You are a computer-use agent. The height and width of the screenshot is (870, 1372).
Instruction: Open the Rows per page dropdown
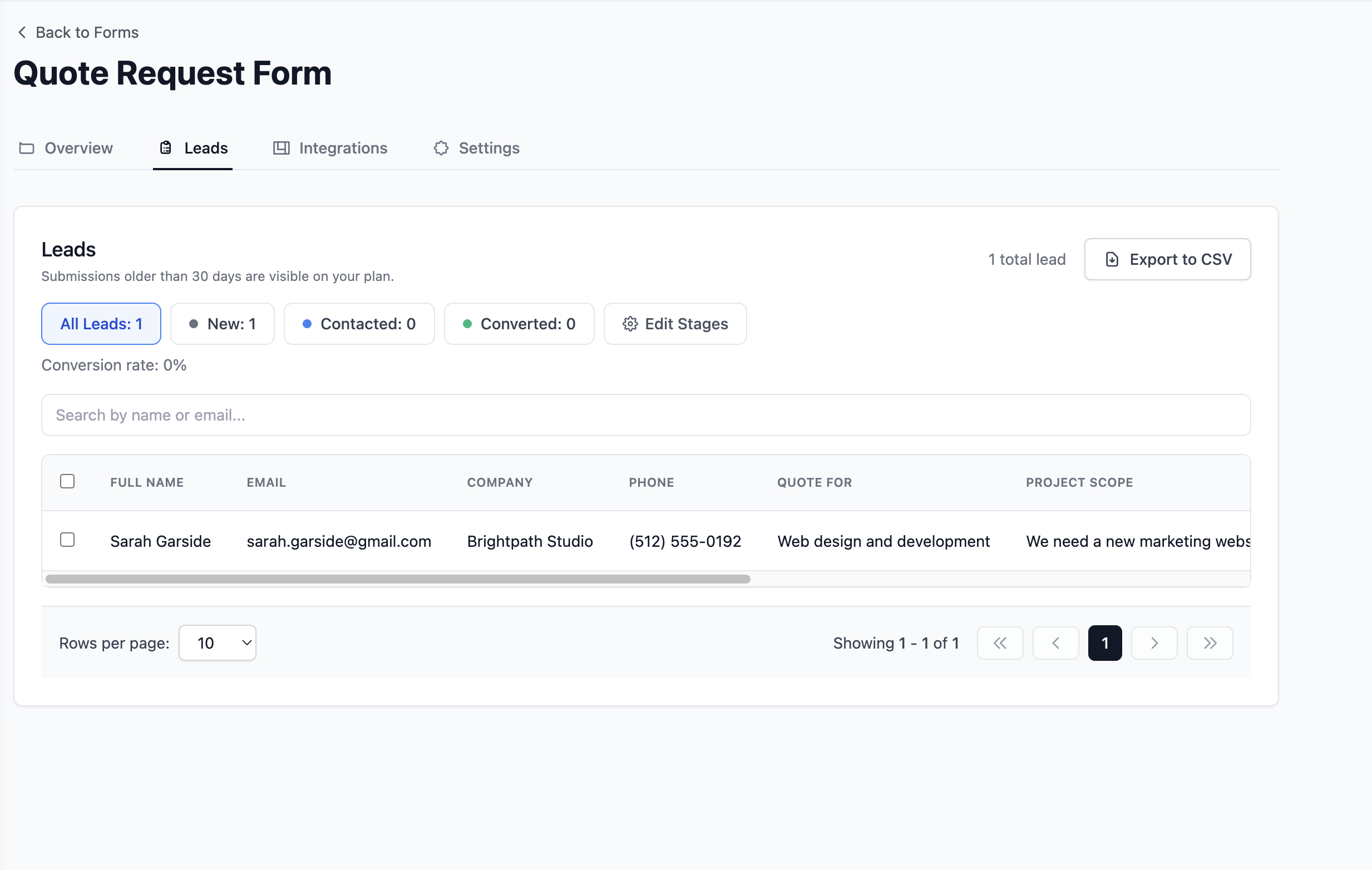218,643
